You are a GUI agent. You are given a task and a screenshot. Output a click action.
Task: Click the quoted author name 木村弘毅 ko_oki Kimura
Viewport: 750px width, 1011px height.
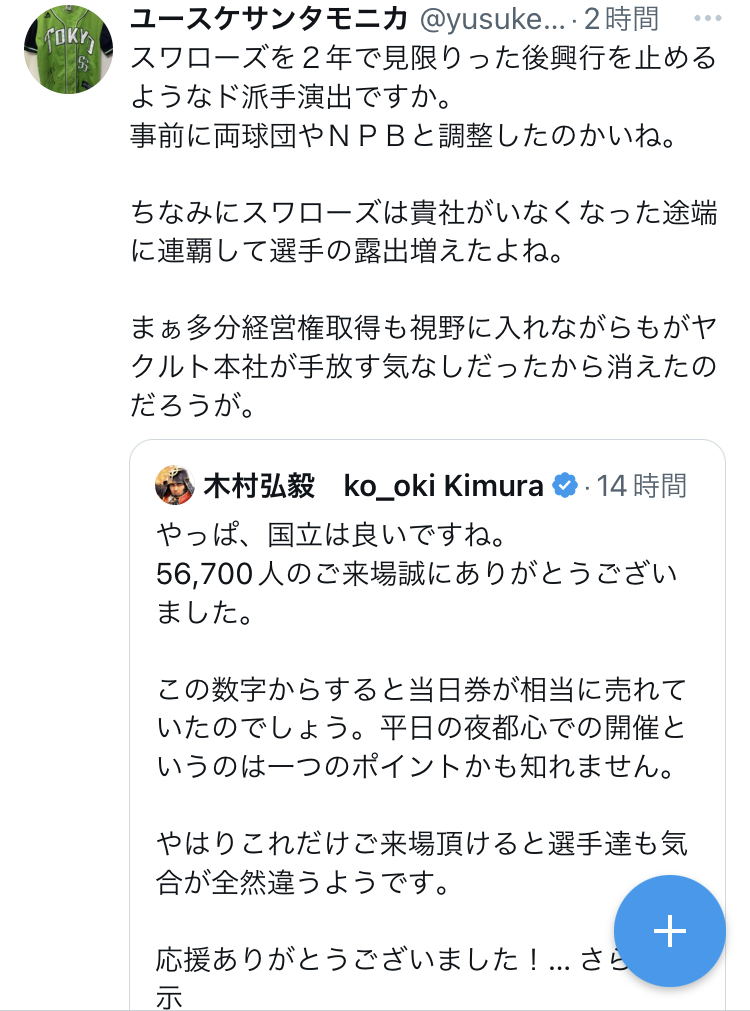click(373, 486)
